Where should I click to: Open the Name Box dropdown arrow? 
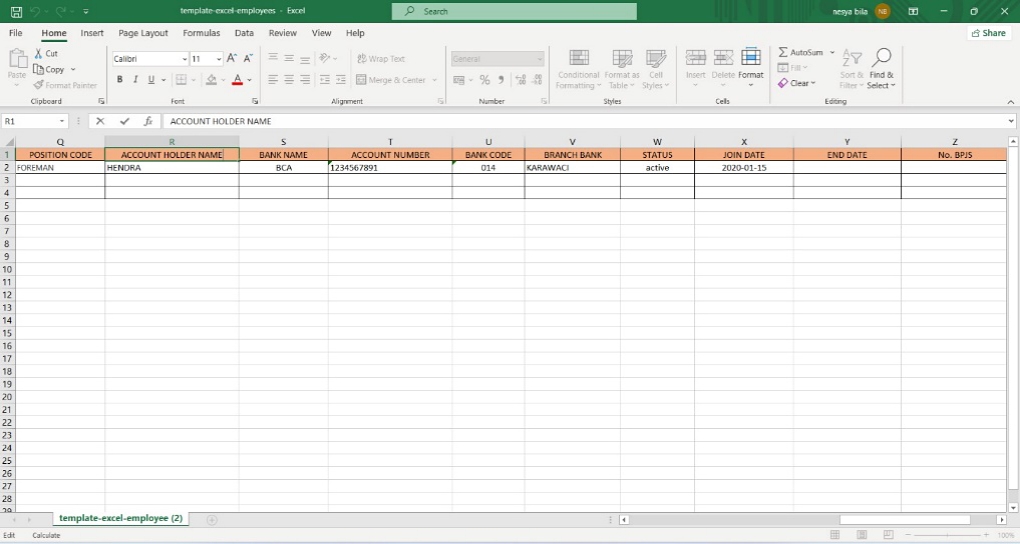point(62,121)
